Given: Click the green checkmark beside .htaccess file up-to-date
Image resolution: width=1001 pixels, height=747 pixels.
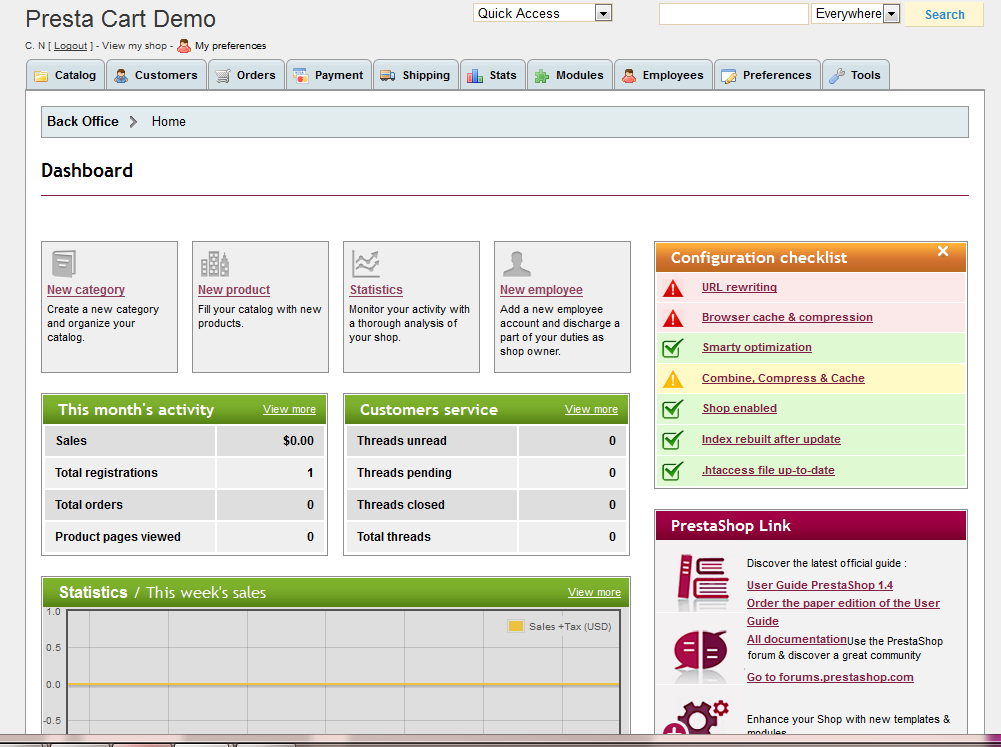Looking at the screenshot, I should [x=673, y=471].
